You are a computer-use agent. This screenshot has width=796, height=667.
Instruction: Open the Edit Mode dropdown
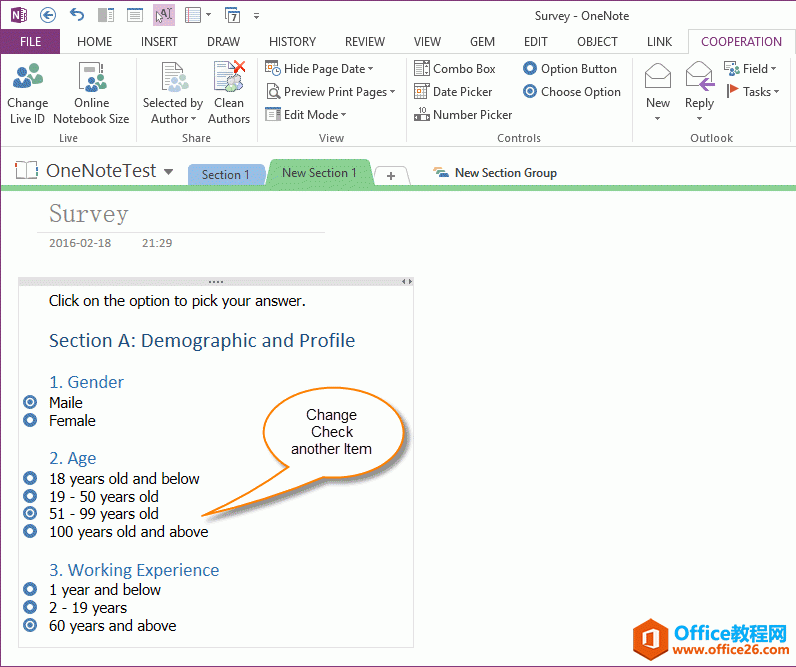pos(346,115)
